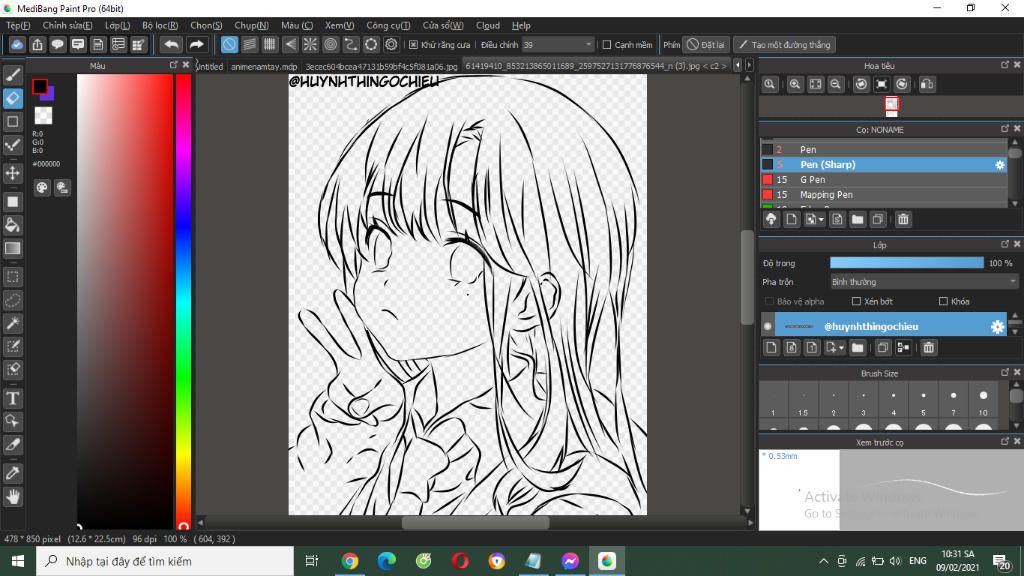
Task: Add a new layer with blank page icon
Action: point(771,347)
